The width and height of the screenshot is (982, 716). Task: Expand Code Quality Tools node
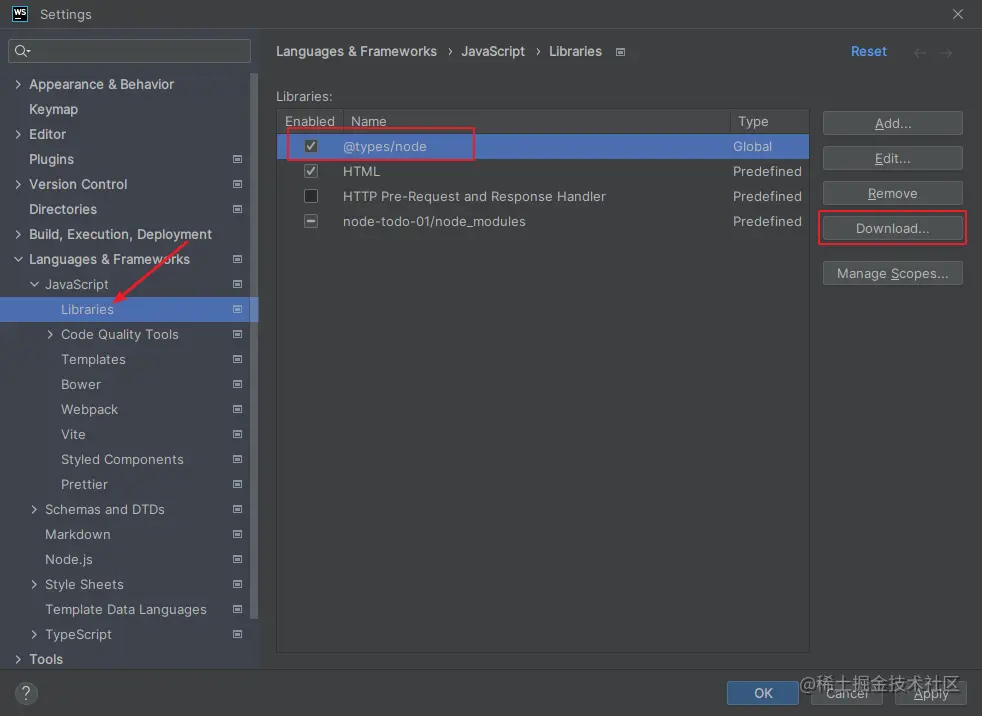(50, 335)
